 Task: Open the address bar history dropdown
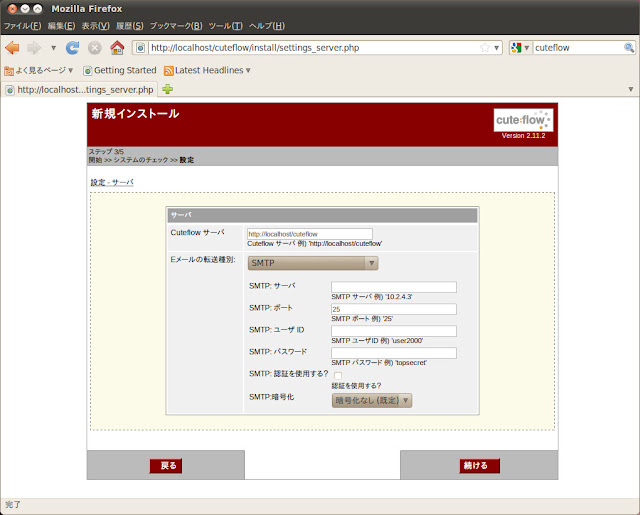(497, 48)
